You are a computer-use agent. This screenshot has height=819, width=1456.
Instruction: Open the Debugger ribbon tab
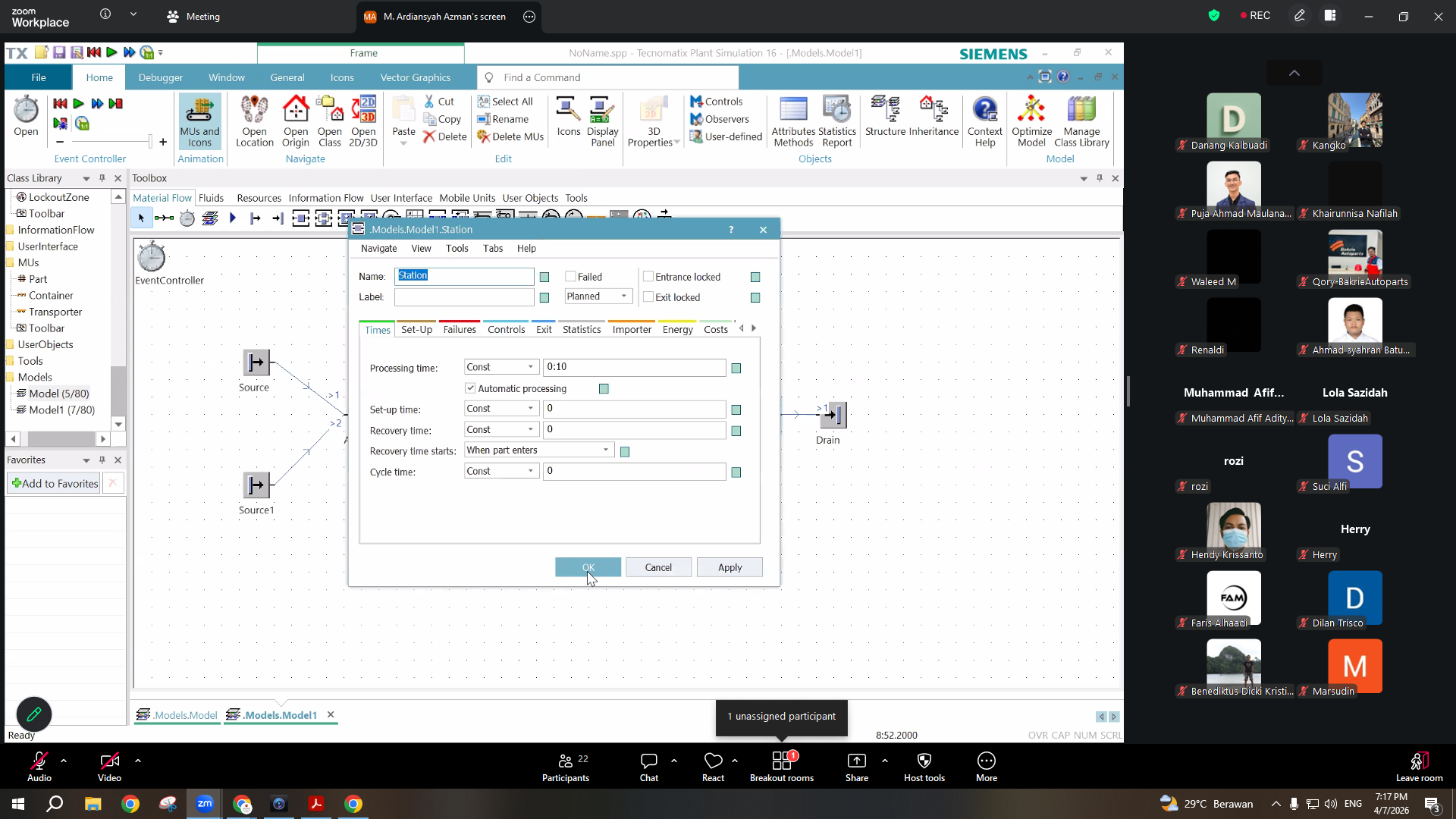point(161,77)
